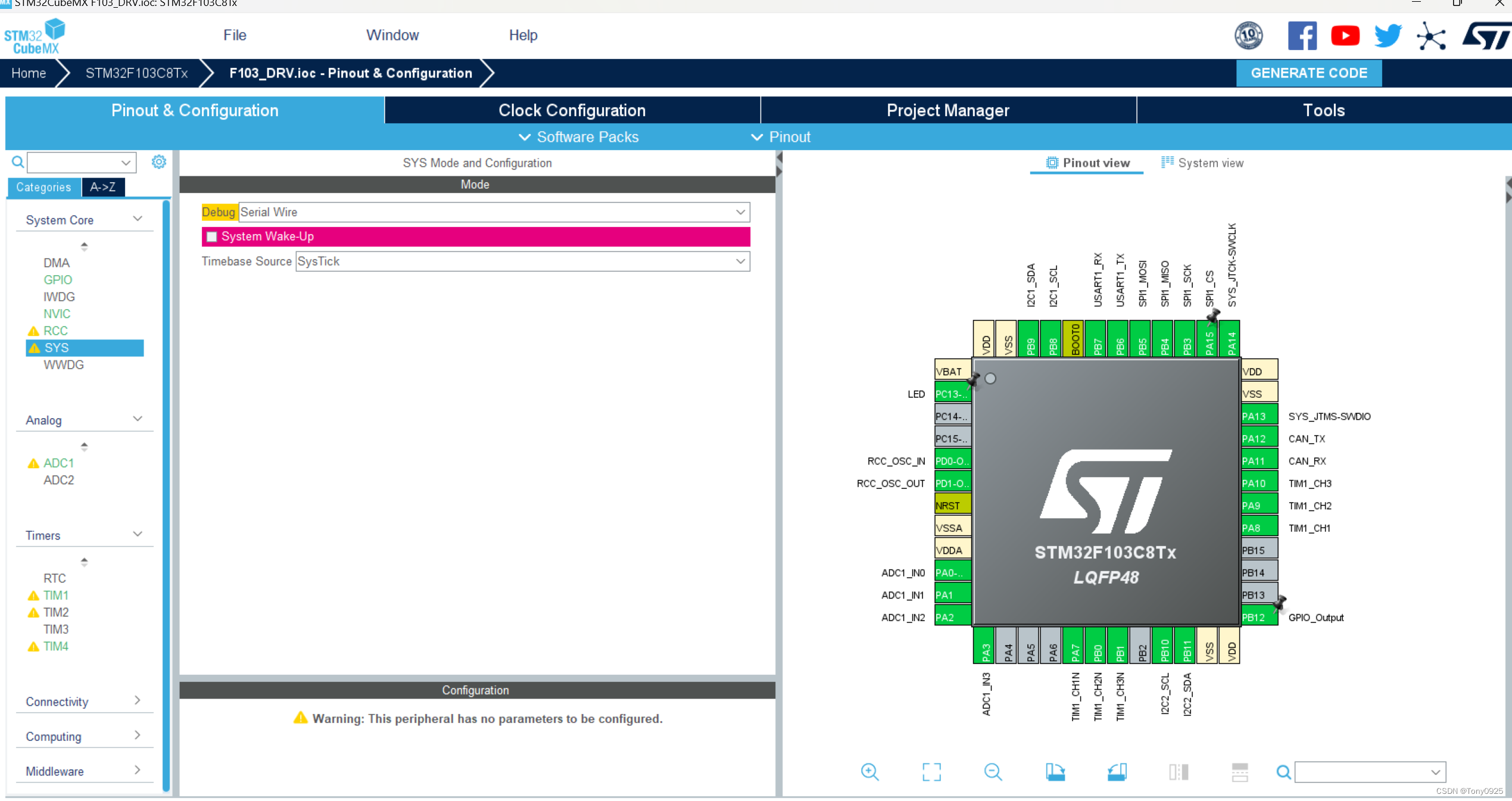Click the STM32CubeMX logo
The image size is (1512, 801).
(x=35, y=36)
